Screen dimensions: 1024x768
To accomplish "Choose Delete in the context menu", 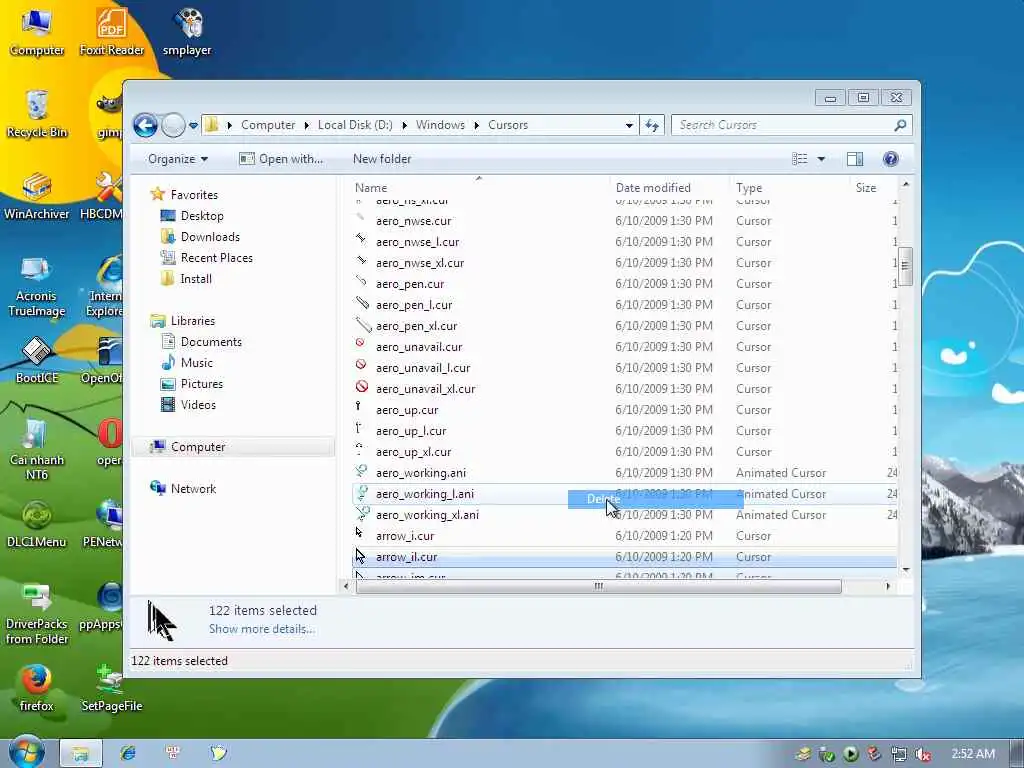I will 655,499.
